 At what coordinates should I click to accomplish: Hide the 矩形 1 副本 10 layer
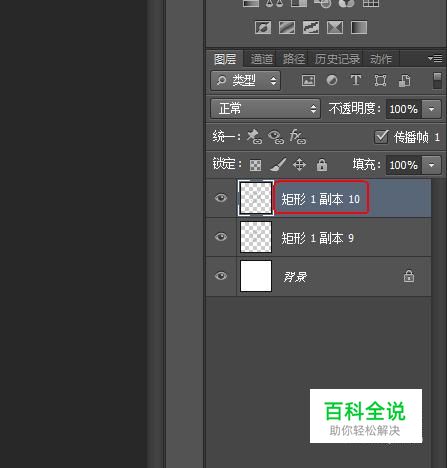point(221,198)
